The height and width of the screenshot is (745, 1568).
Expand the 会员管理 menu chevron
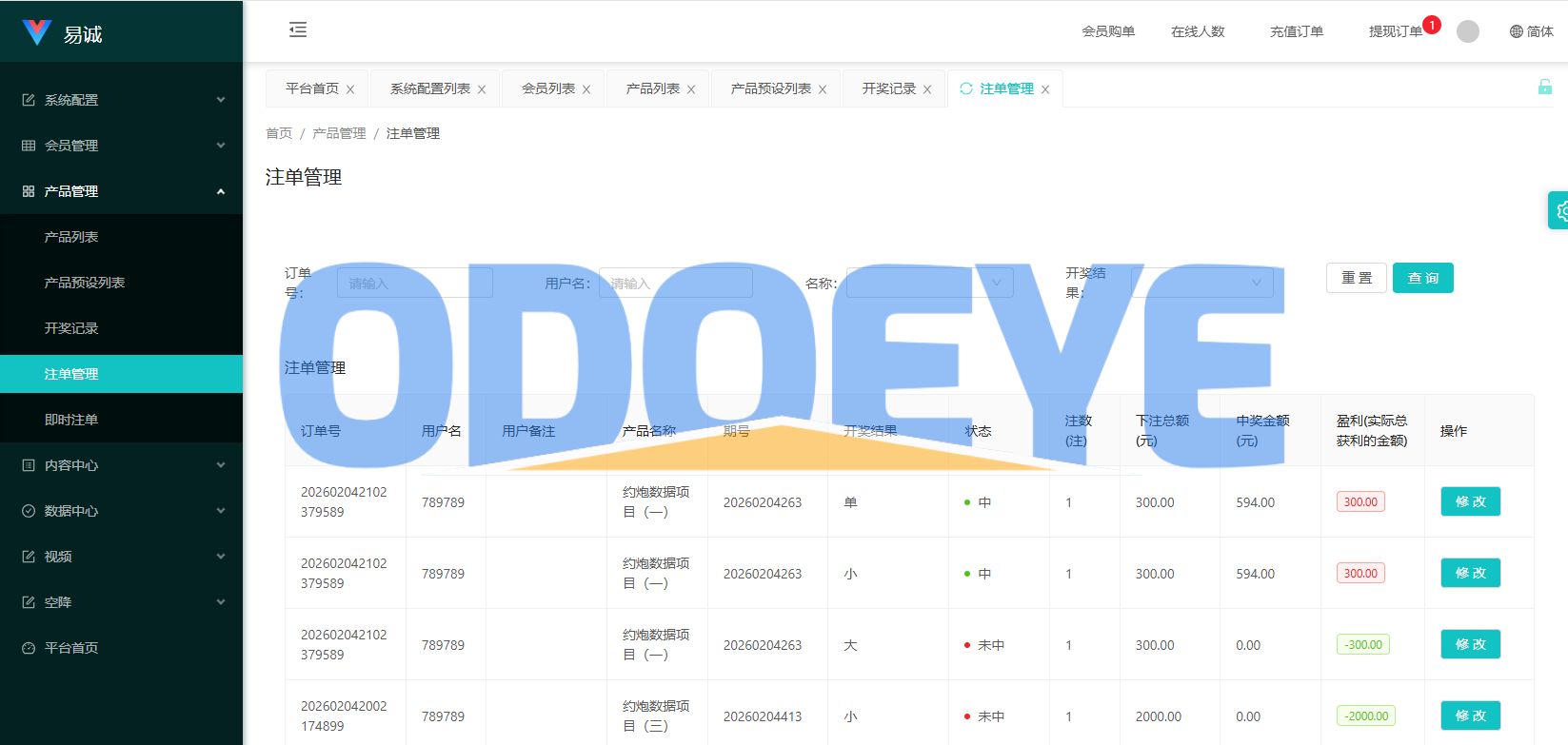coord(221,146)
